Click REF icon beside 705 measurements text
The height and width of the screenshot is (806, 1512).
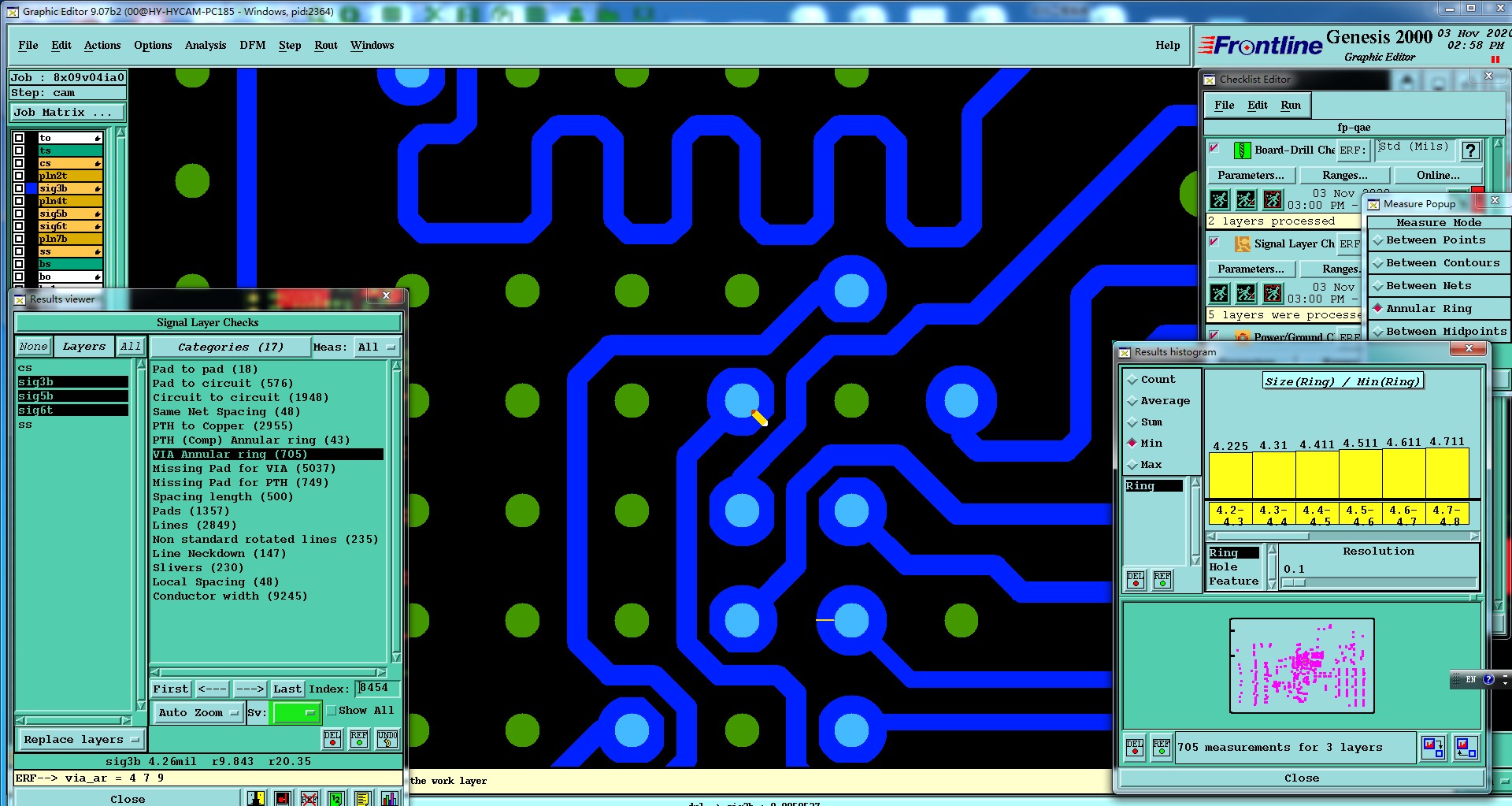[x=1162, y=747]
